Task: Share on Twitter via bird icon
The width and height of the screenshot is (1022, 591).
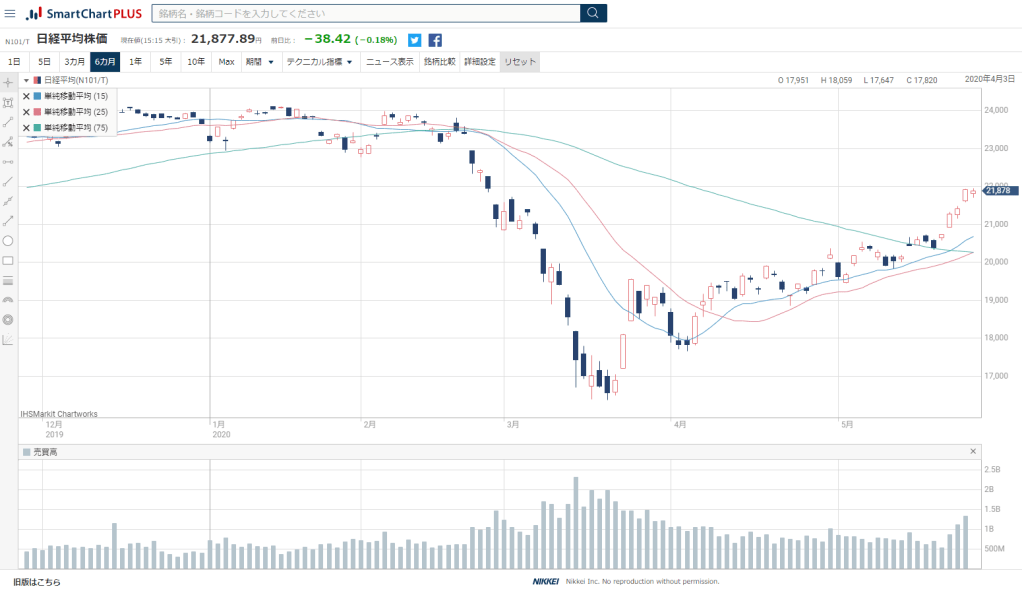Action: [415, 40]
